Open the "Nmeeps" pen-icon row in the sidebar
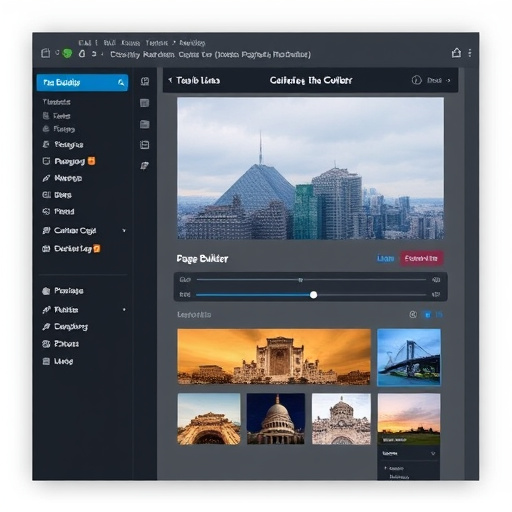This screenshot has height=512, width=512. pyautogui.click(x=62, y=178)
